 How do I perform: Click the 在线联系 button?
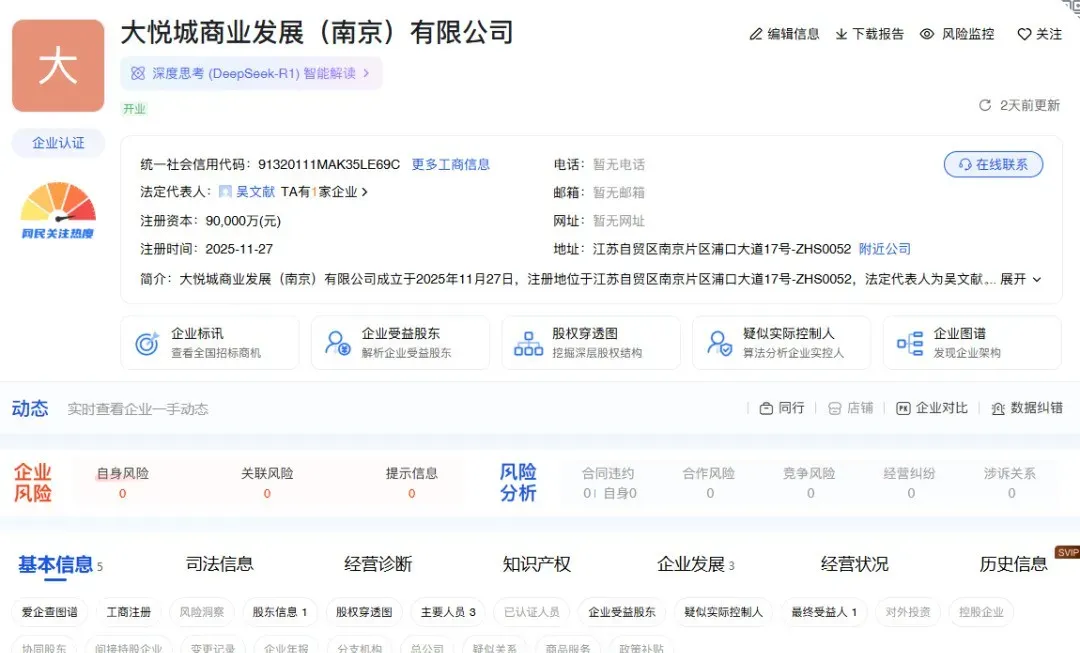[993, 164]
